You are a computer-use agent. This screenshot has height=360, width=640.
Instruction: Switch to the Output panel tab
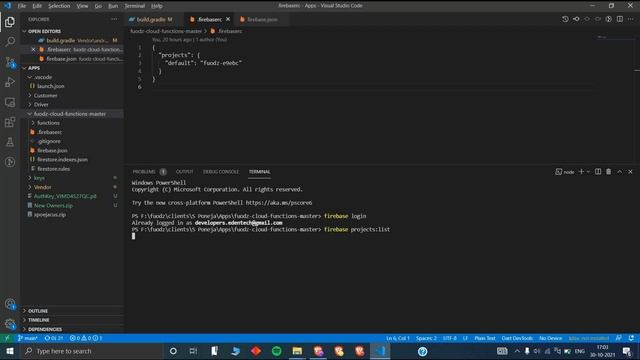pyautogui.click(x=184, y=172)
